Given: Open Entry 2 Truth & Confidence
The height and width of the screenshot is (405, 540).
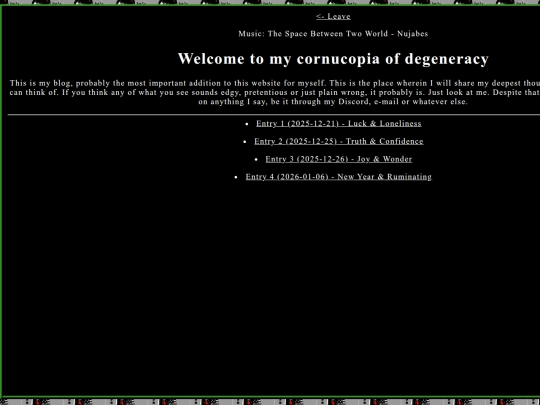Looking at the screenshot, I should coord(339,141).
